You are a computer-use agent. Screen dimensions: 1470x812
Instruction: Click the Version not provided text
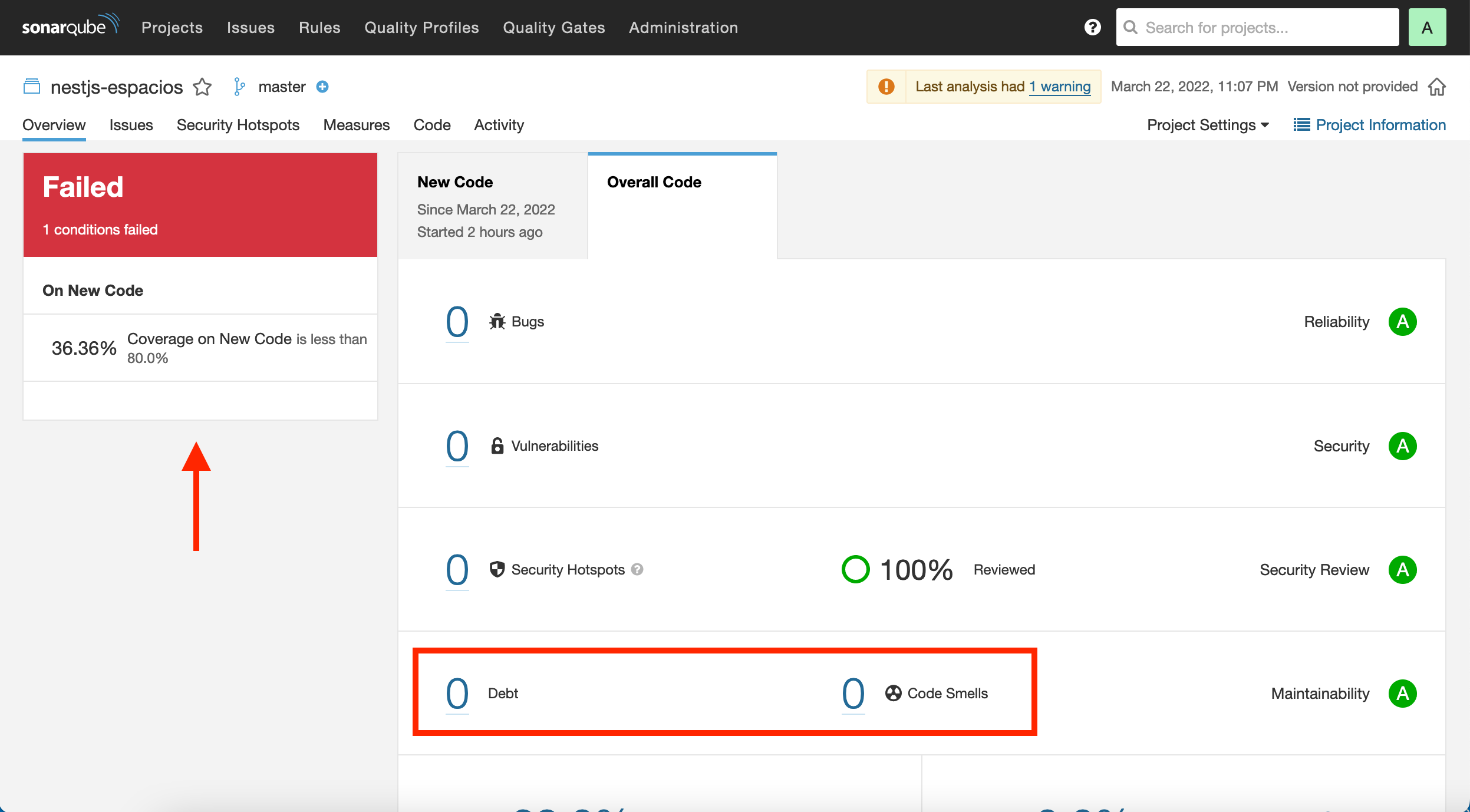click(x=1352, y=87)
